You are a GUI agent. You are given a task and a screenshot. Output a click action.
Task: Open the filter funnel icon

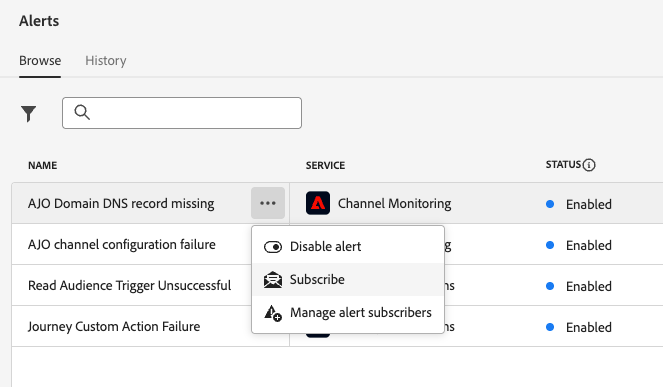click(x=28, y=113)
